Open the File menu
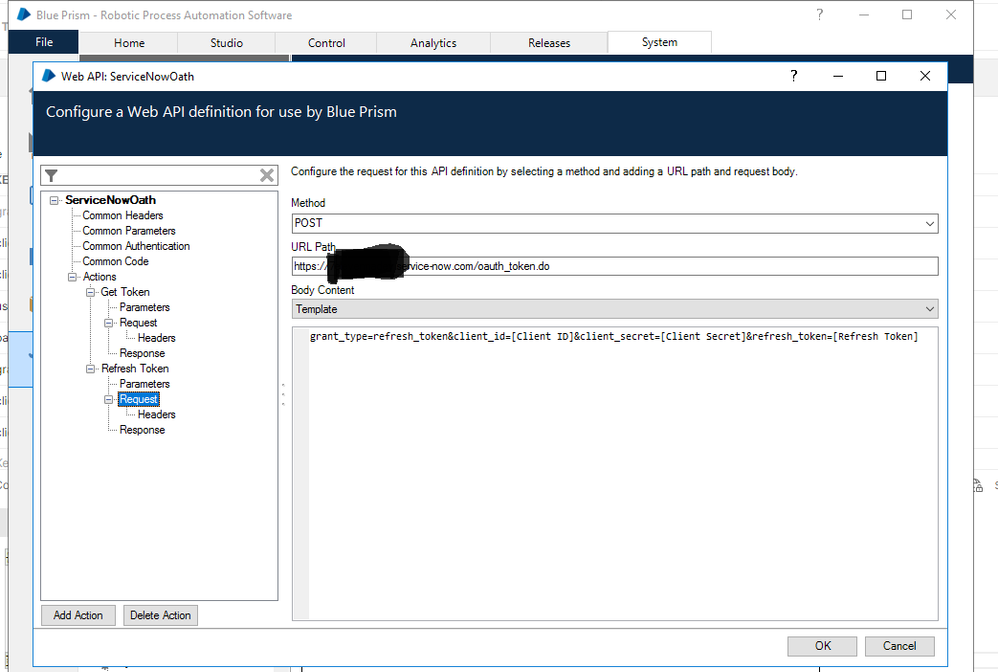This screenshot has height=672, width=998. pyautogui.click(x=44, y=42)
